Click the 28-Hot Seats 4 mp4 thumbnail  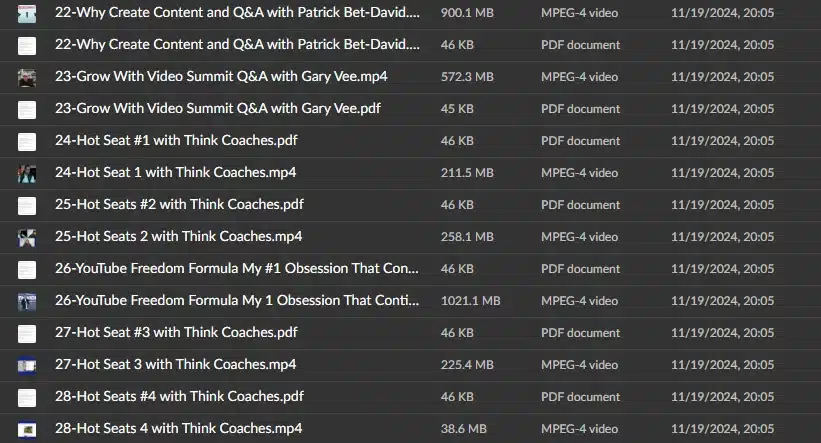tap(27, 429)
